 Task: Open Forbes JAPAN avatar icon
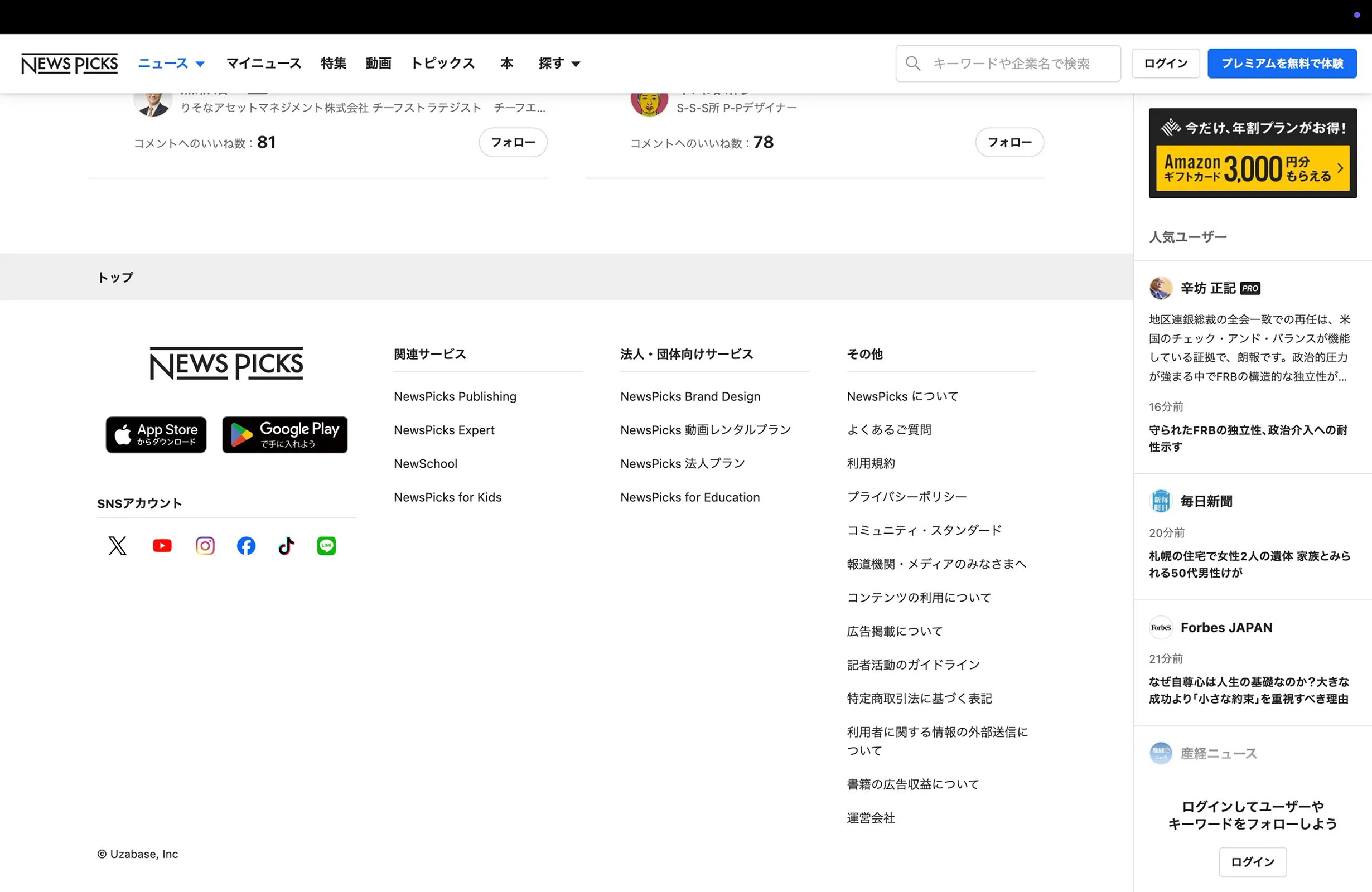[x=1161, y=627]
